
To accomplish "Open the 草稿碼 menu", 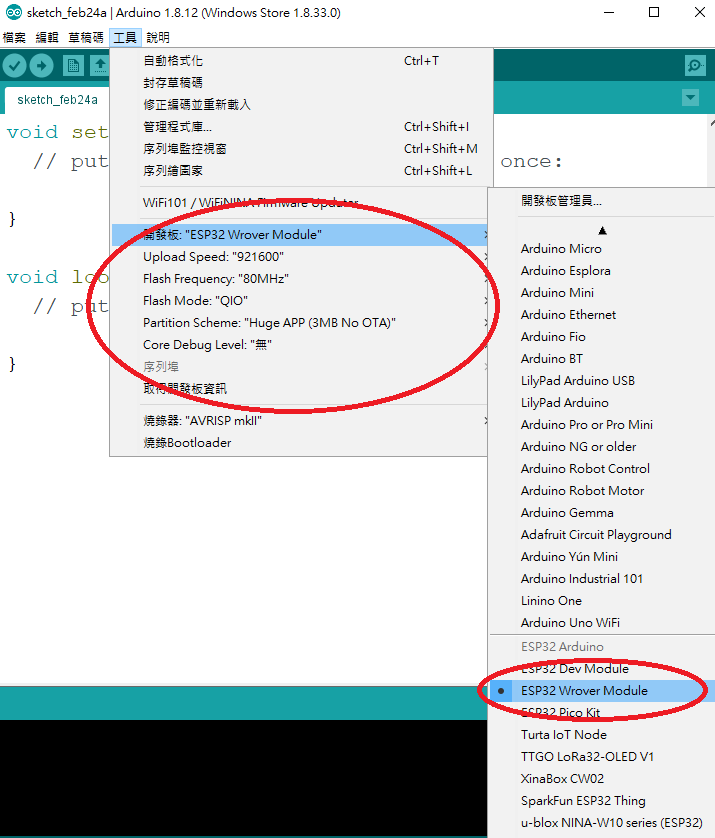I will [86, 37].
